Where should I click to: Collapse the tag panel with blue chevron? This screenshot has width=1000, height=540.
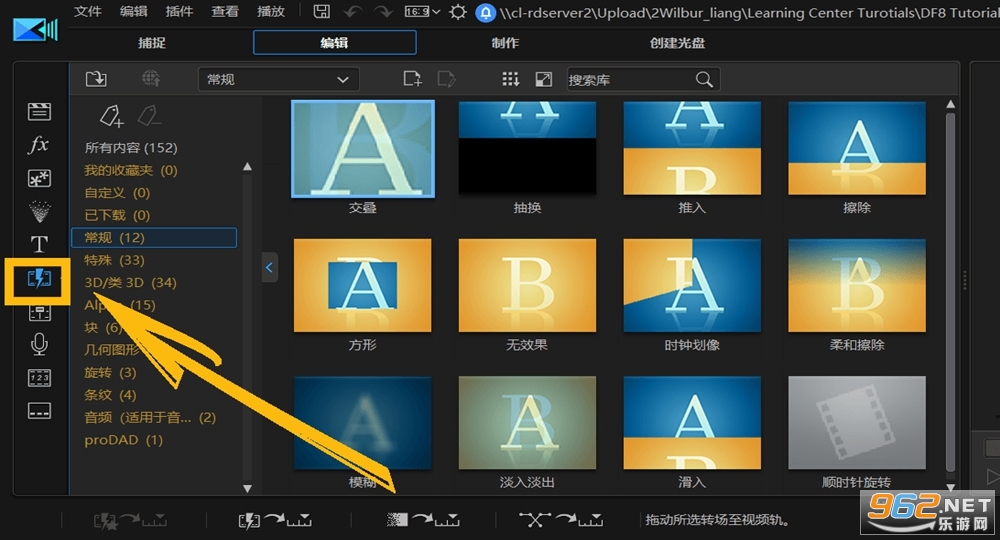pyautogui.click(x=269, y=267)
